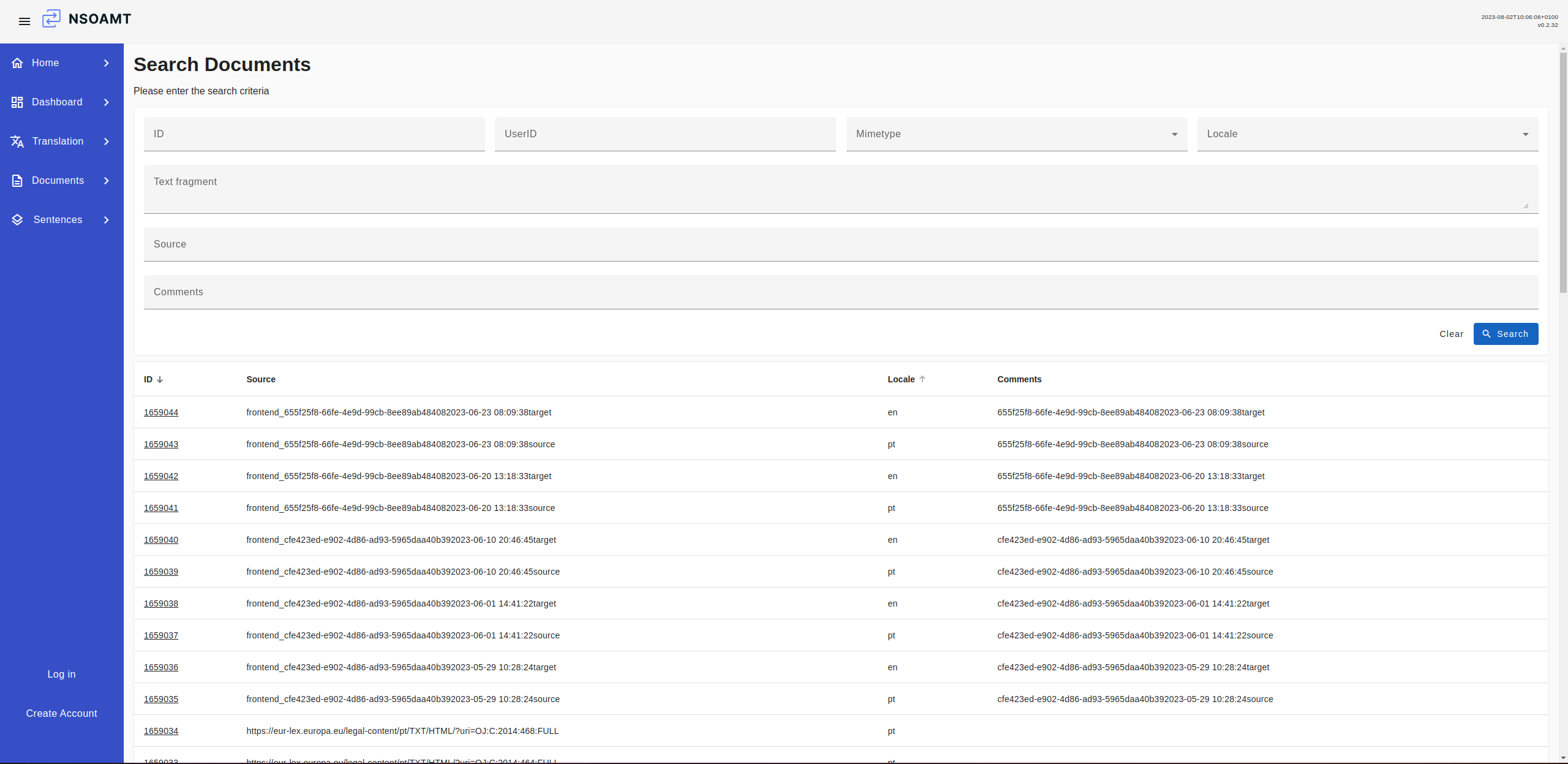Expand the Sentences sidebar chevron
Screen dimensions: 1568x764
107,220
